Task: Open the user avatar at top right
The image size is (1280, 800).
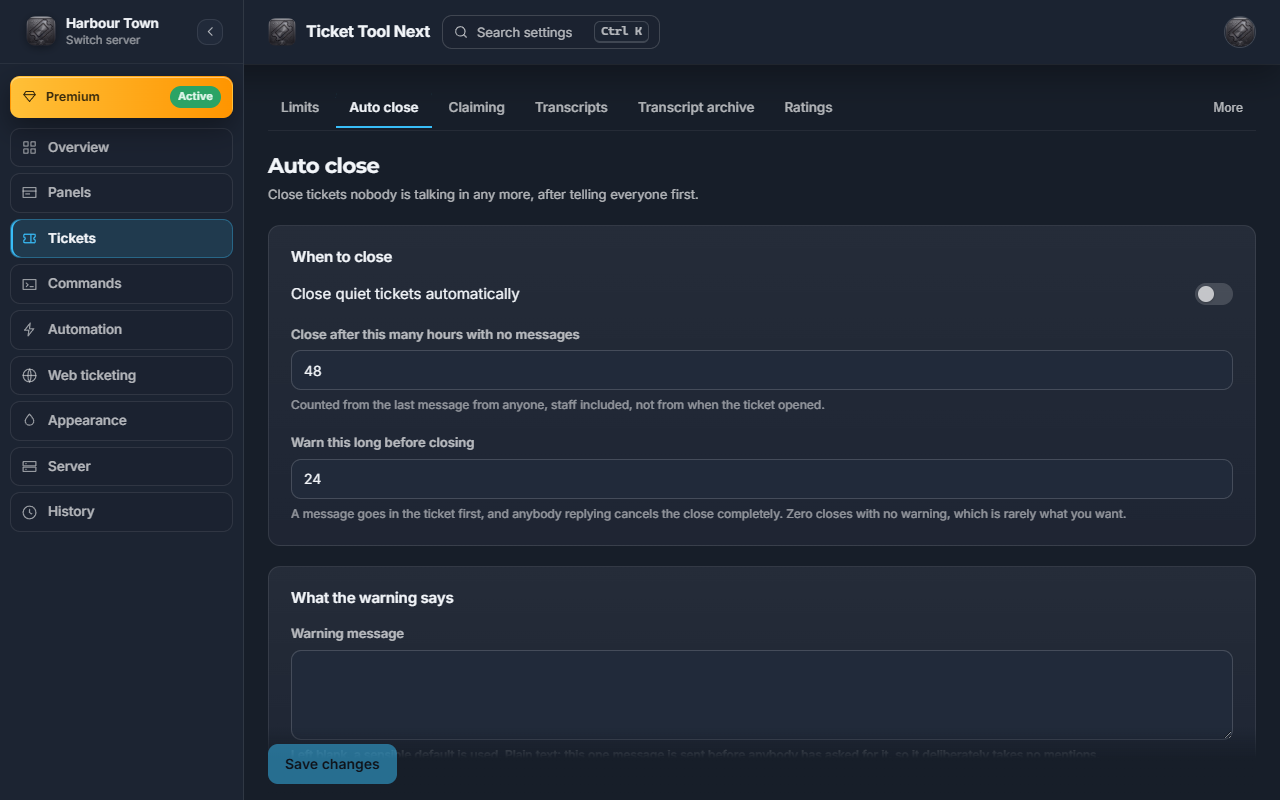Action: click(x=1240, y=32)
